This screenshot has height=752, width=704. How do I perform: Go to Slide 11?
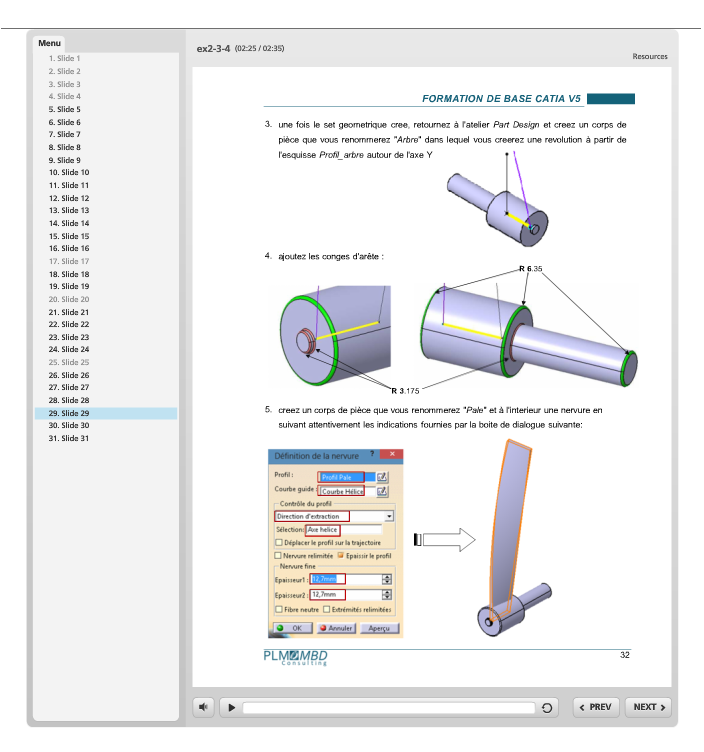(69, 185)
